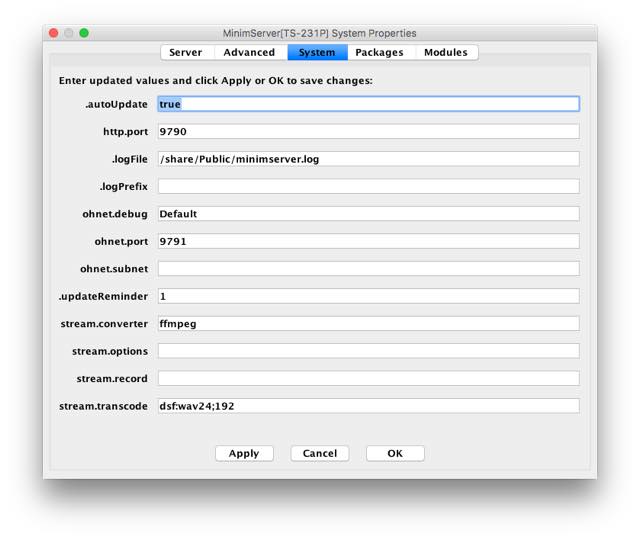Viewport: 640px width, 540px height.
Task: Click the 'Enter updated values' instruction text
Action: 216,81
